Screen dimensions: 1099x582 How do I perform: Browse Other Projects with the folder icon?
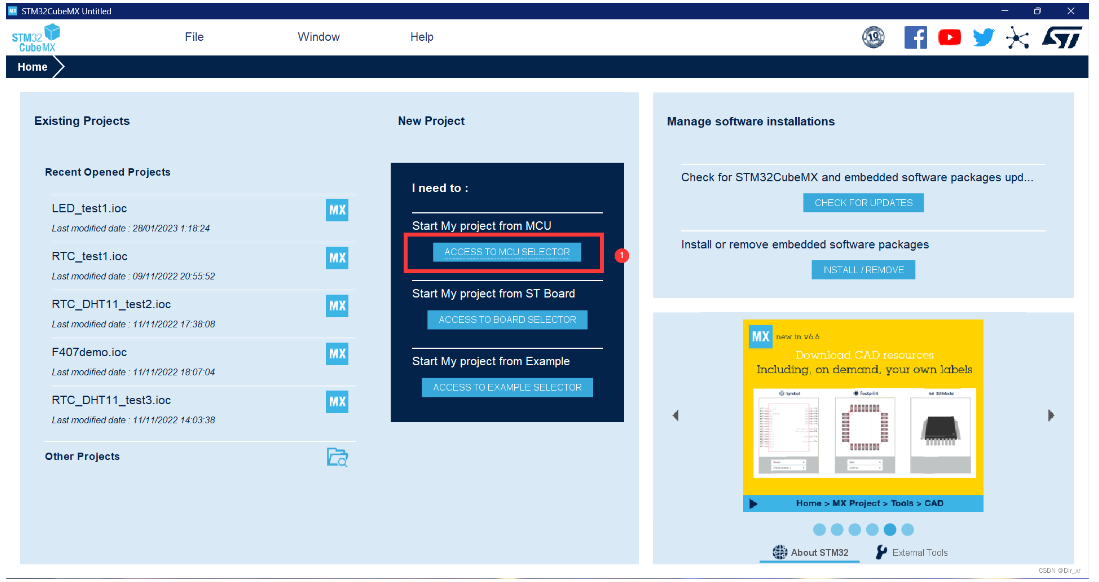tap(337, 457)
